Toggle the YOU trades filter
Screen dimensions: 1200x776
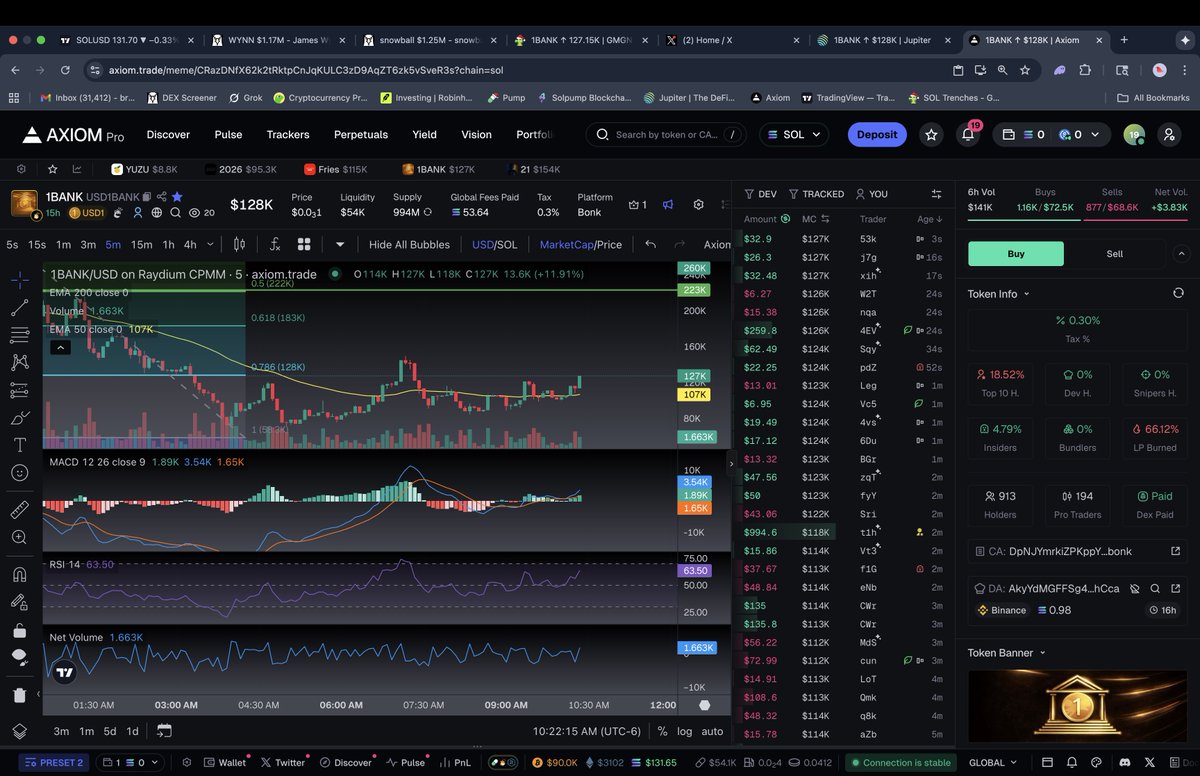[871, 193]
